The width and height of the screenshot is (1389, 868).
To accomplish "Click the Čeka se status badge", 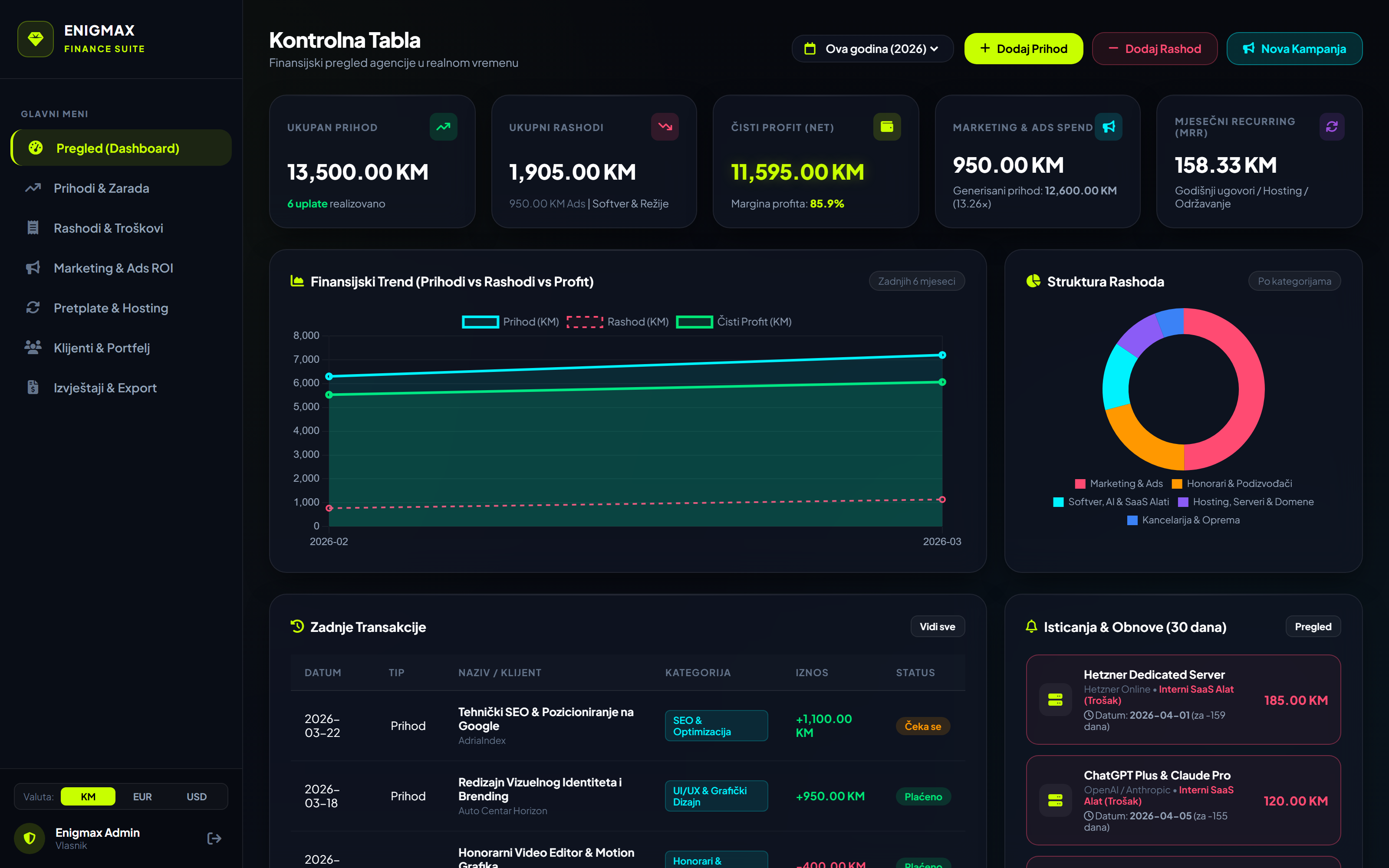I will click(x=923, y=726).
